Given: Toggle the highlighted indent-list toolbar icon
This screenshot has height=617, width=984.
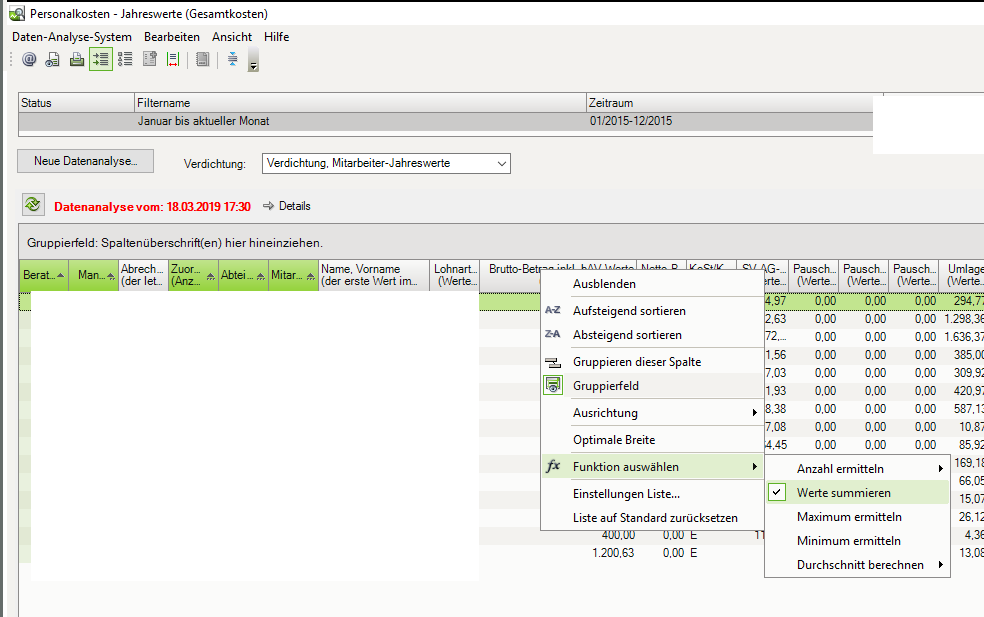Looking at the screenshot, I should (100, 60).
